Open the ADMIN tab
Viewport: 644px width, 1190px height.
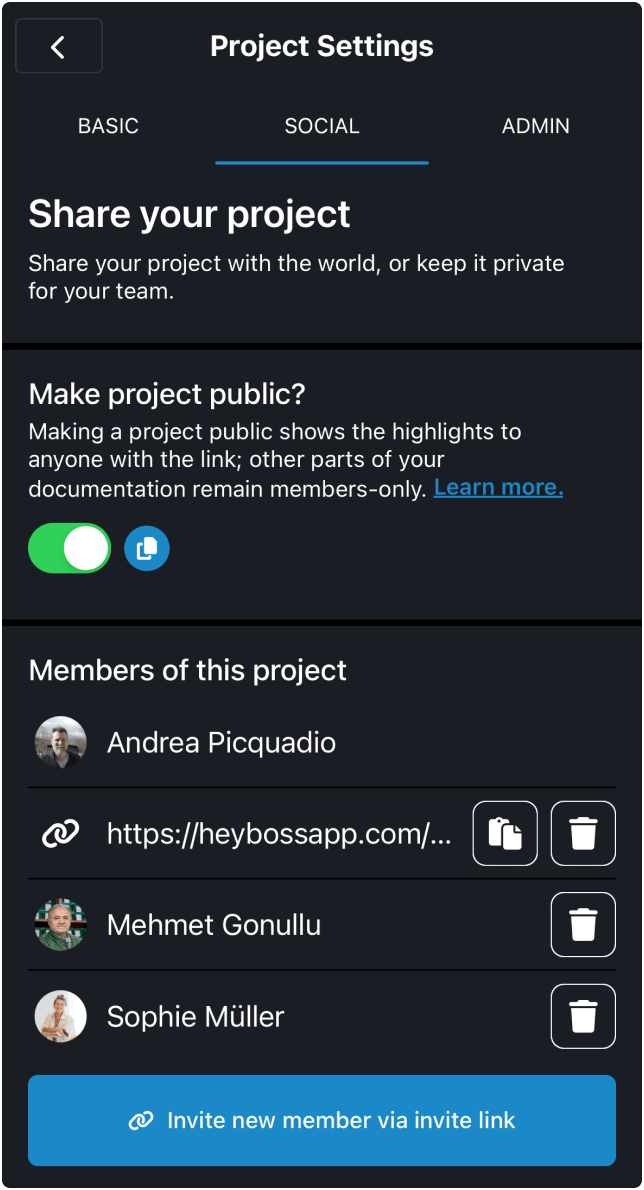(x=536, y=126)
